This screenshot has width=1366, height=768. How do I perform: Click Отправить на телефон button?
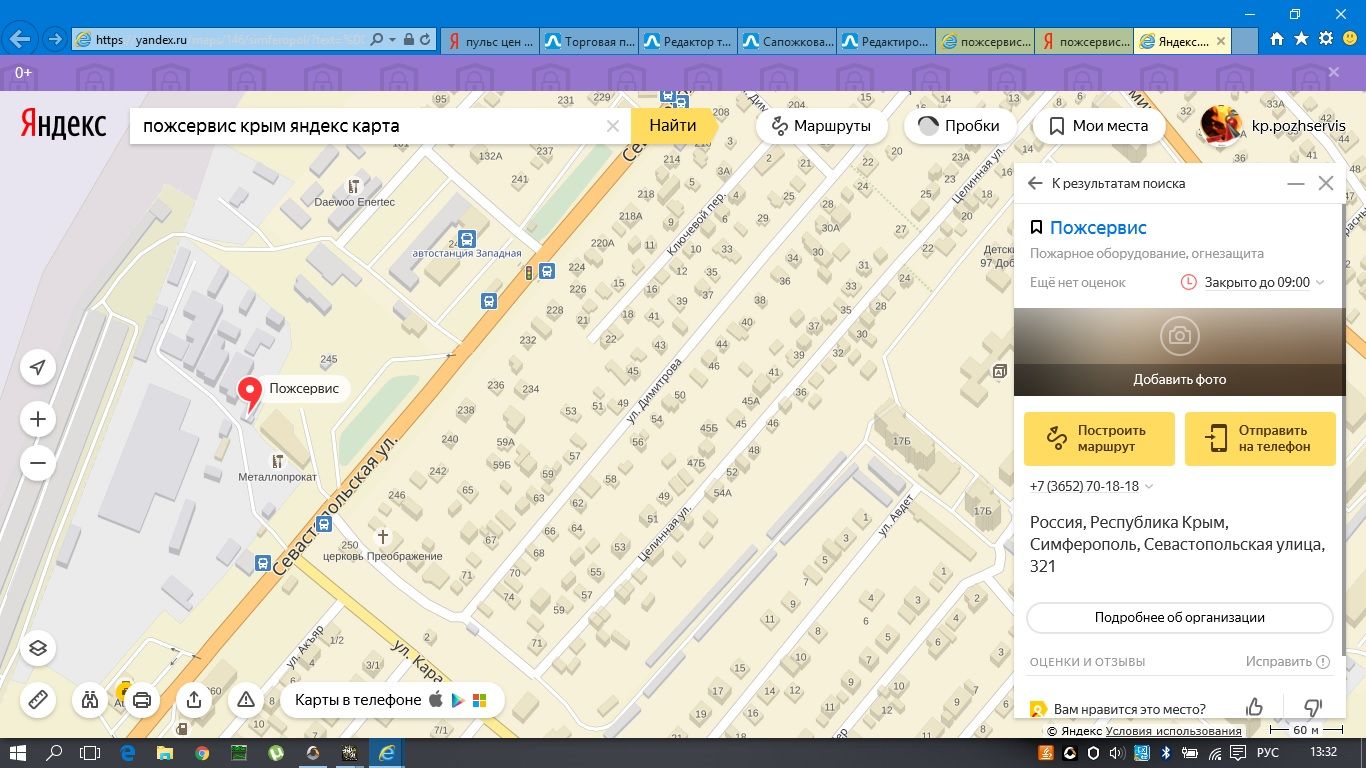click(1260, 439)
